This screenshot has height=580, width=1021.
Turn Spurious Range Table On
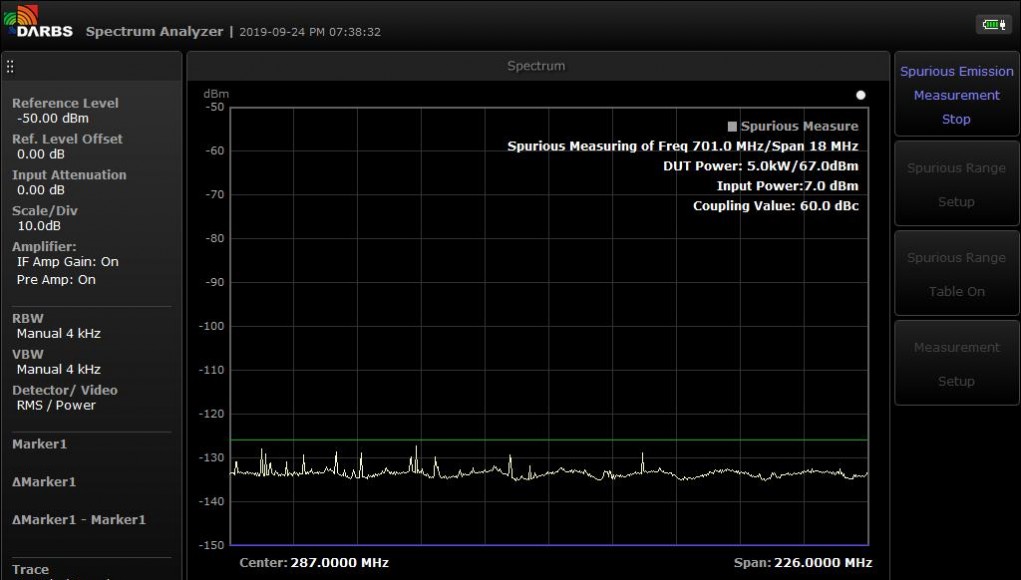tap(956, 274)
